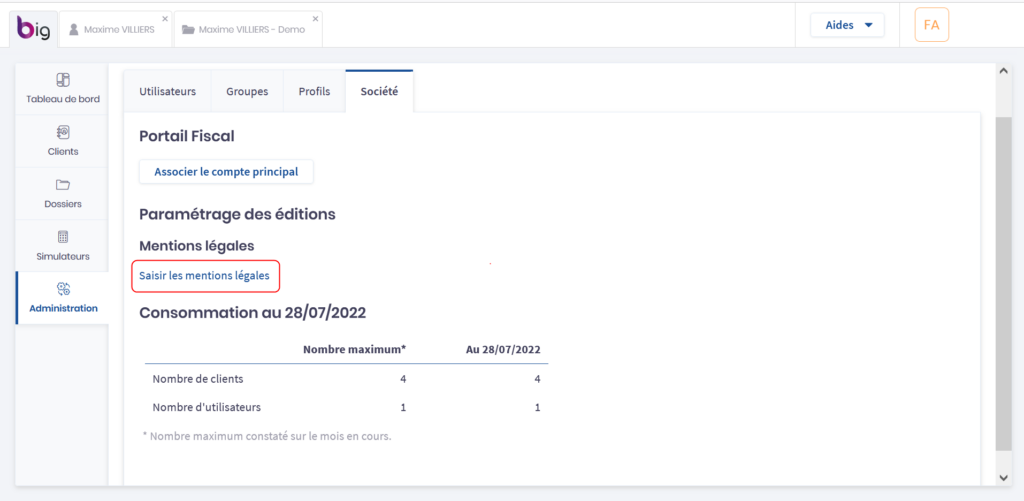The width and height of the screenshot is (1024, 501).
Task: Click the scrollbar down arrow
Action: point(1003,478)
